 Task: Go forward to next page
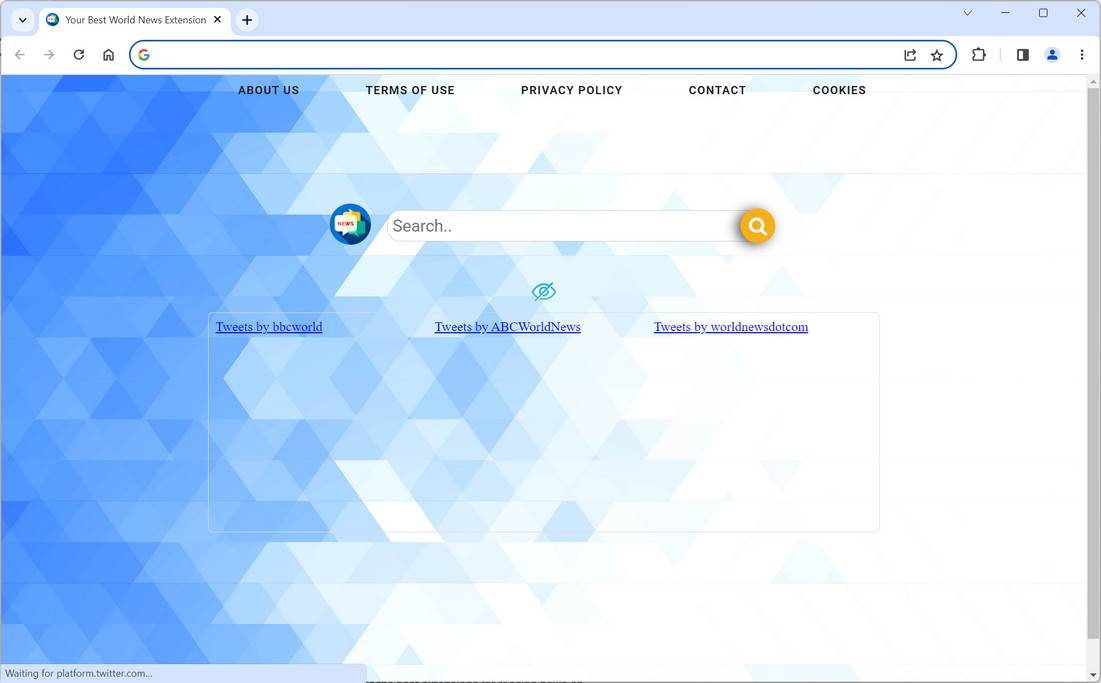pos(48,55)
